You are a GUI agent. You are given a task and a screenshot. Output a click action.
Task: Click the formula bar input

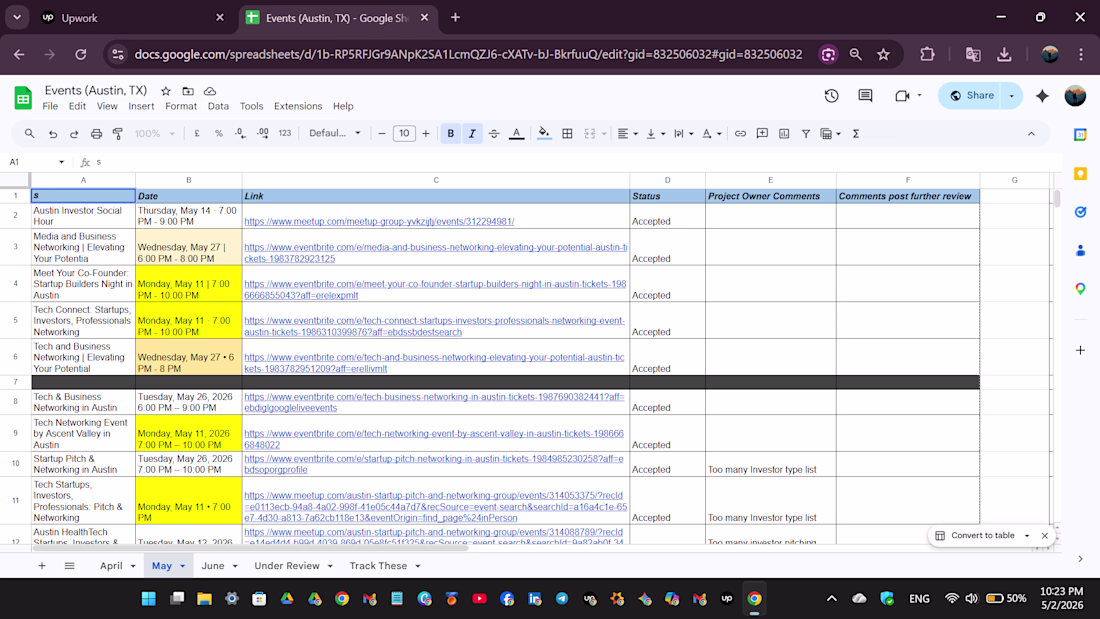click(575, 162)
